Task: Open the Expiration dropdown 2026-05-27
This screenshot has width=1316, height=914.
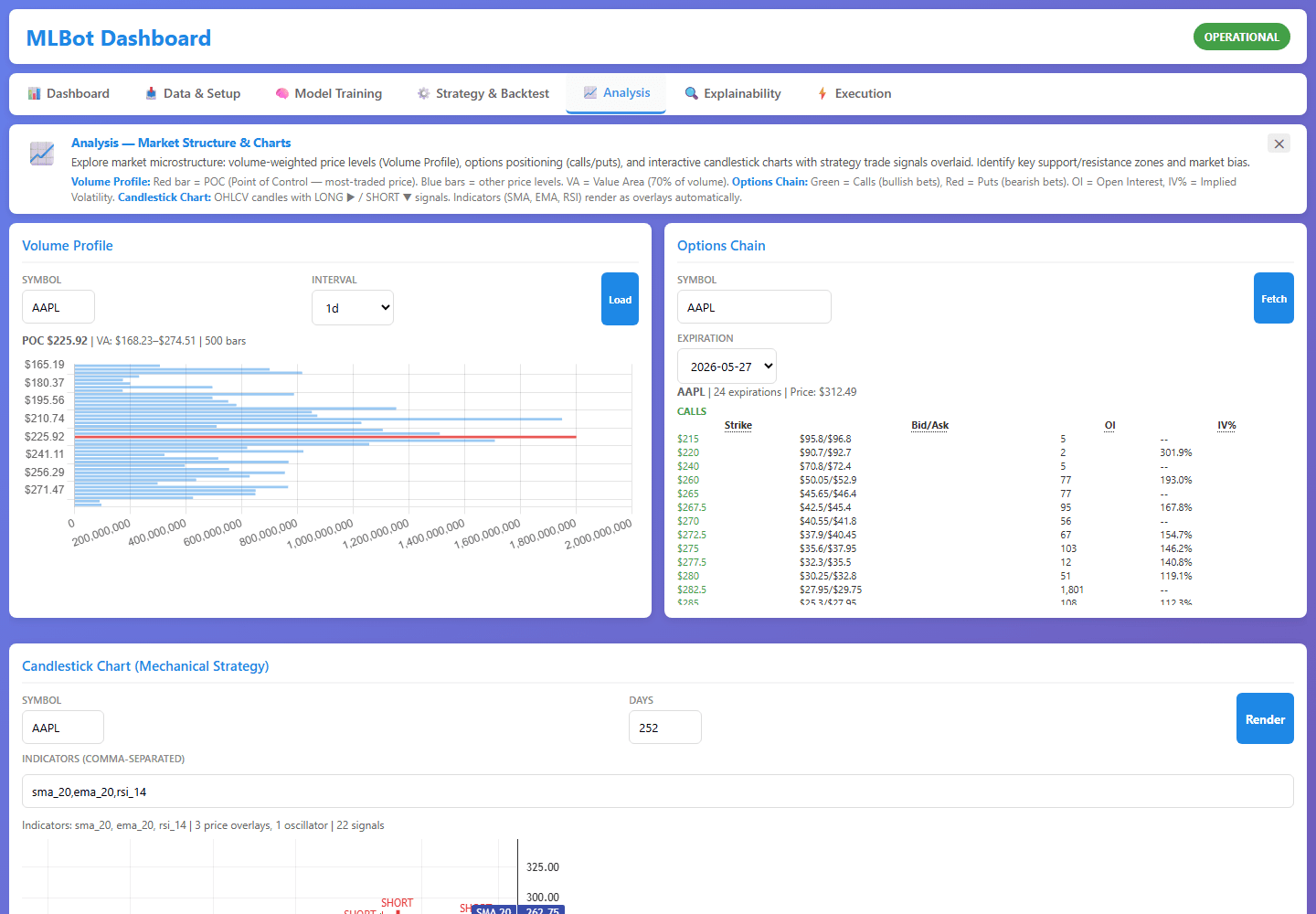Action: tap(727, 366)
